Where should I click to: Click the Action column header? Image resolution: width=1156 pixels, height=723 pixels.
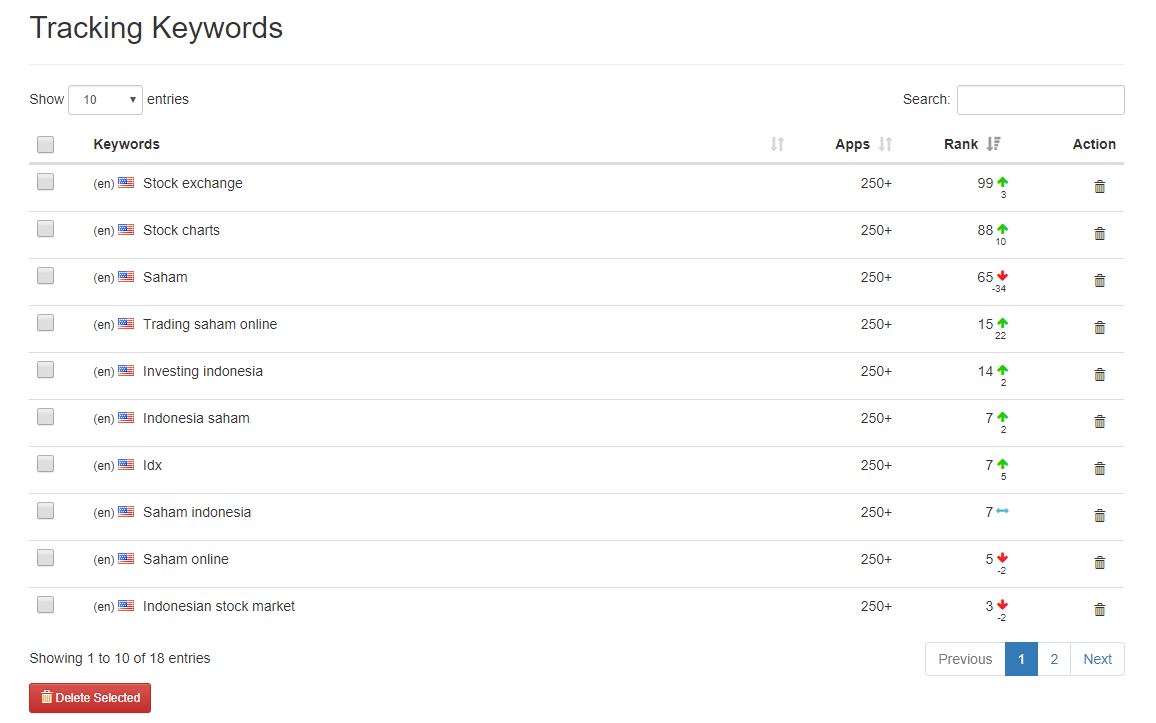click(x=1094, y=144)
